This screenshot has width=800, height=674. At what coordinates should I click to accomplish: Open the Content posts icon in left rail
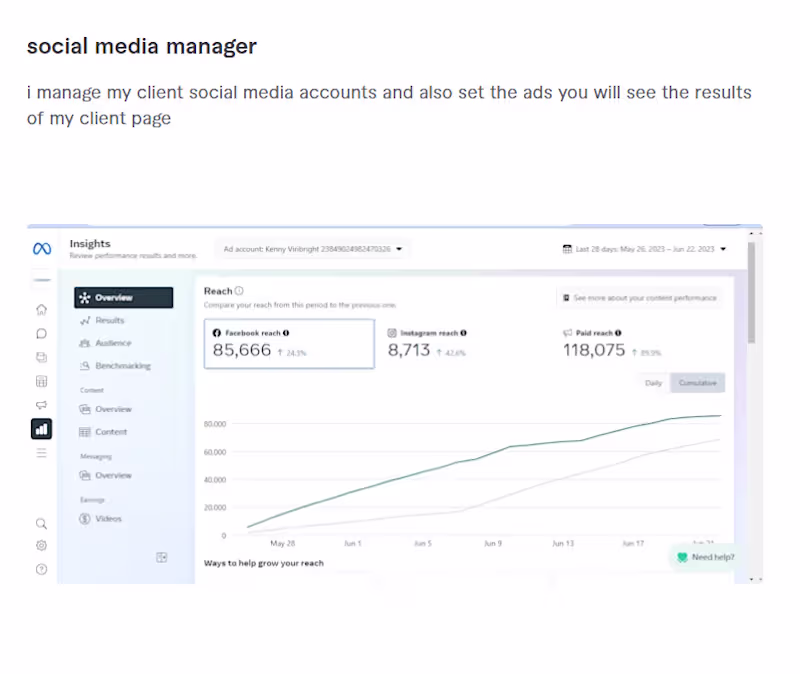coord(41,357)
